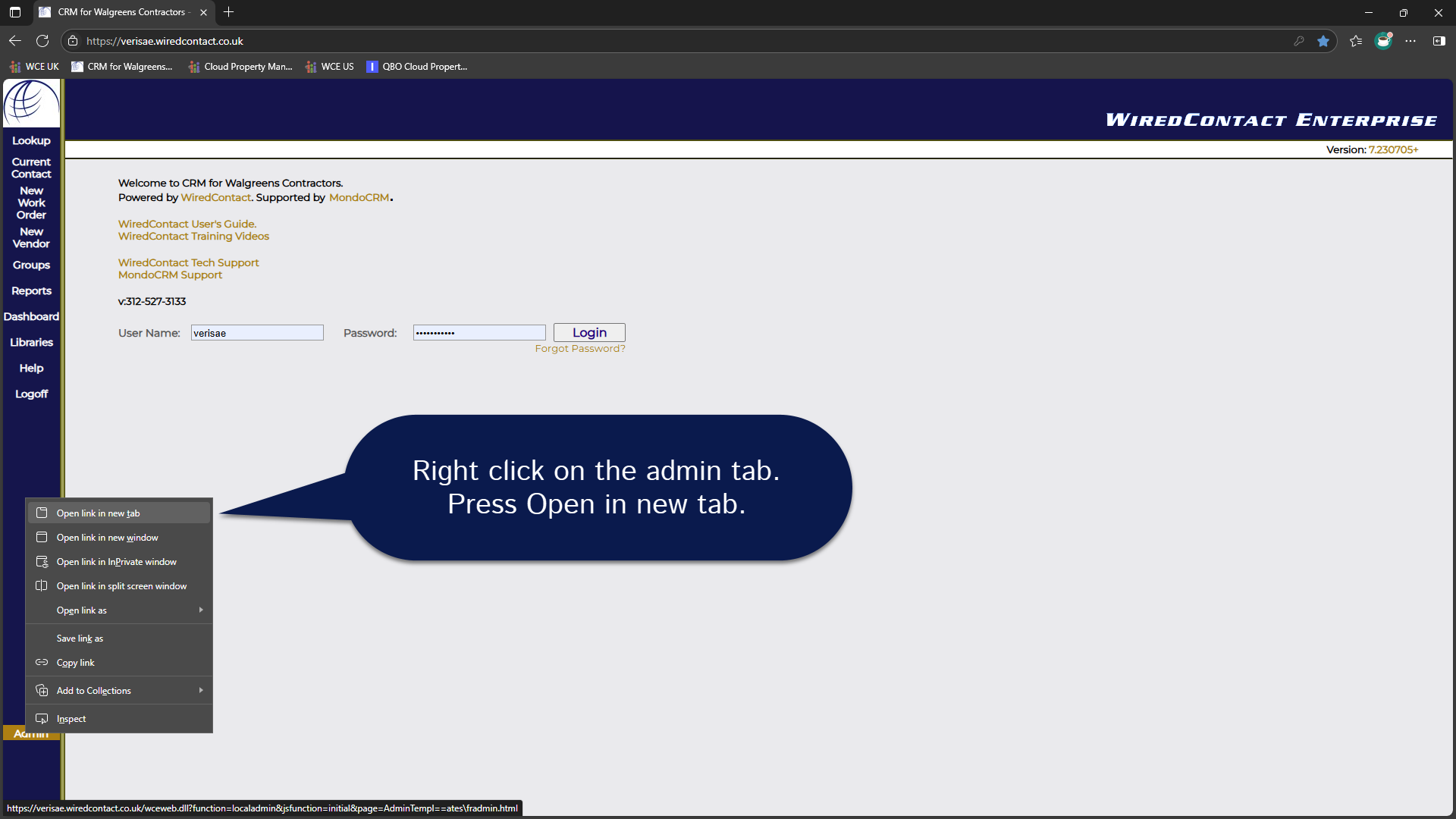This screenshot has width=1456, height=819.
Task: Open browser Settings and more ellipsis
Action: pyautogui.click(x=1410, y=41)
